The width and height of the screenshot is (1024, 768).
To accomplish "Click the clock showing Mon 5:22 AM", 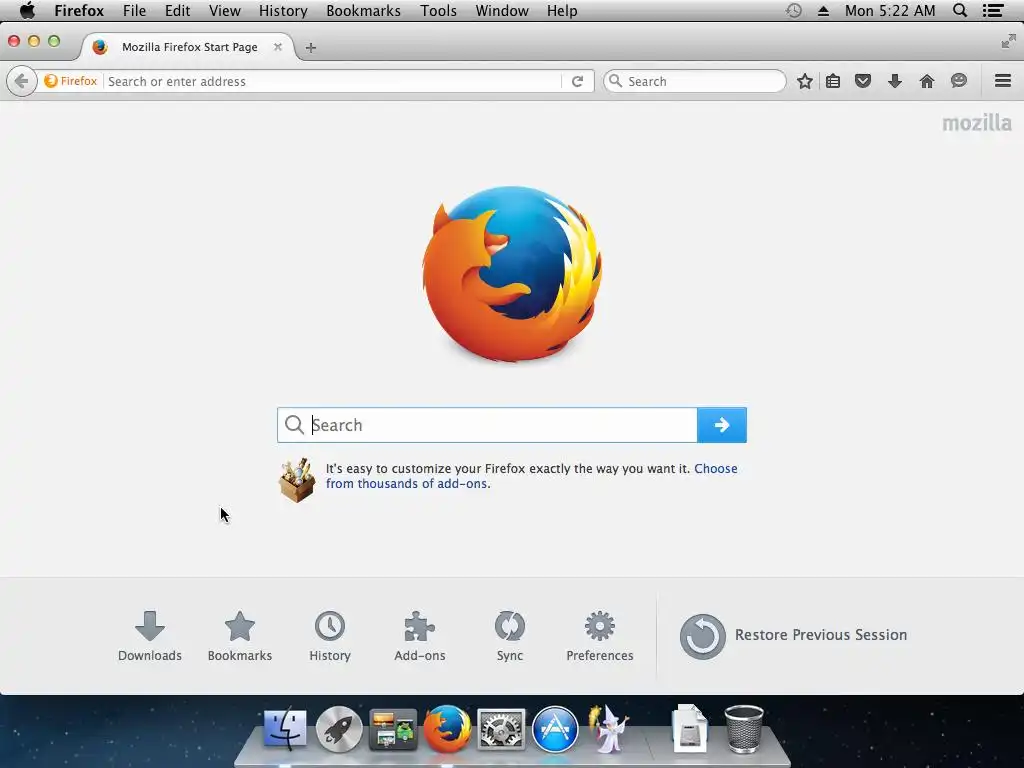I will coord(889,11).
